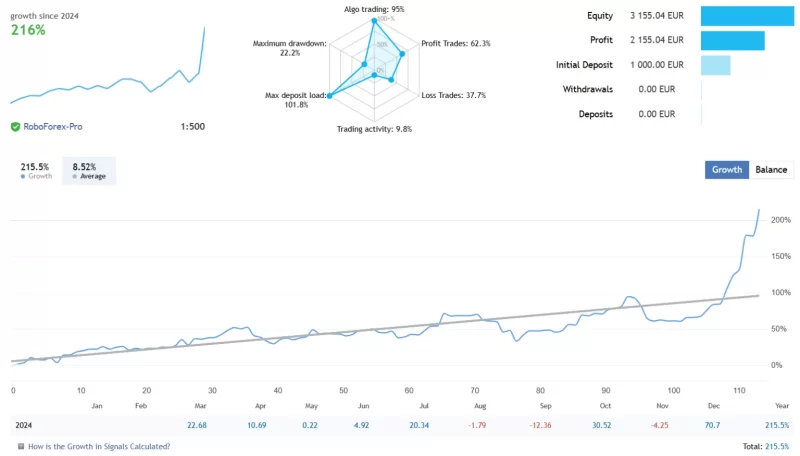Image resolution: width=800 pixels, height=456 pixels.
Task: Click the Algo trading radar point
Action: click(x=376, y=20)
